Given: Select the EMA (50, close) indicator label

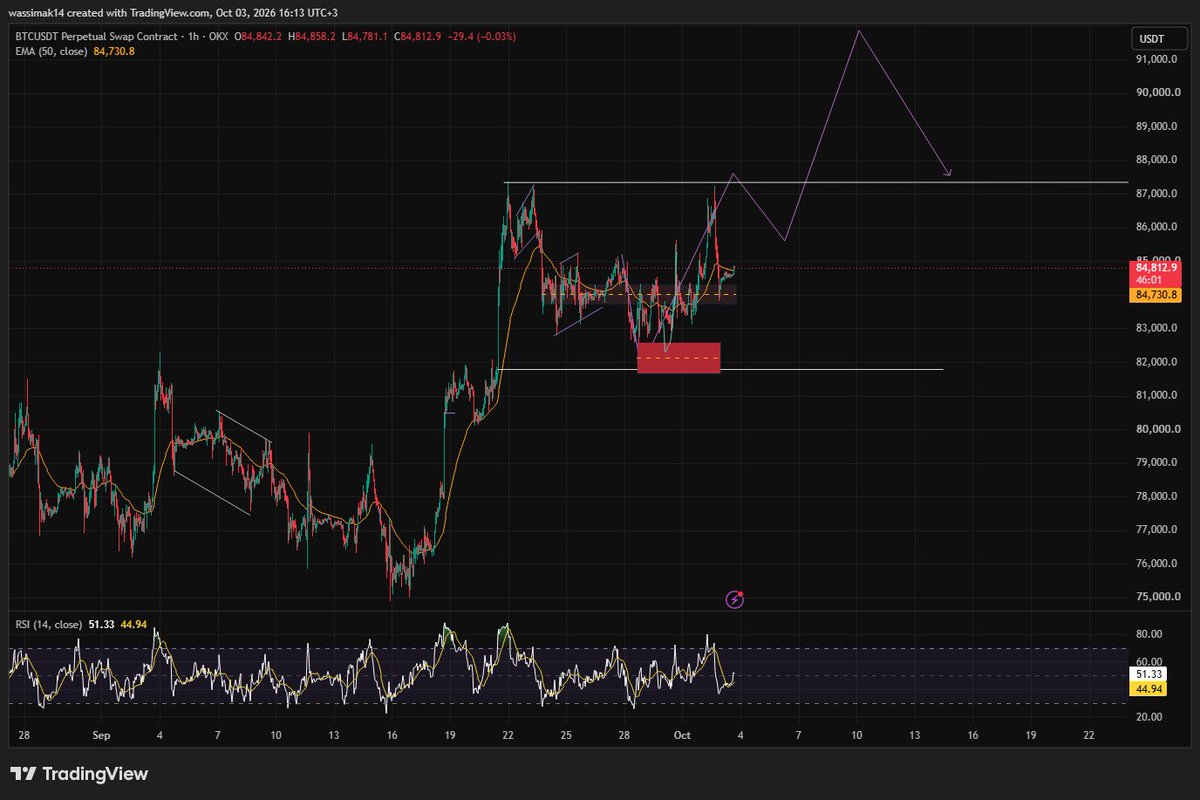Looking at the screenshot, I should click(51, 51).
